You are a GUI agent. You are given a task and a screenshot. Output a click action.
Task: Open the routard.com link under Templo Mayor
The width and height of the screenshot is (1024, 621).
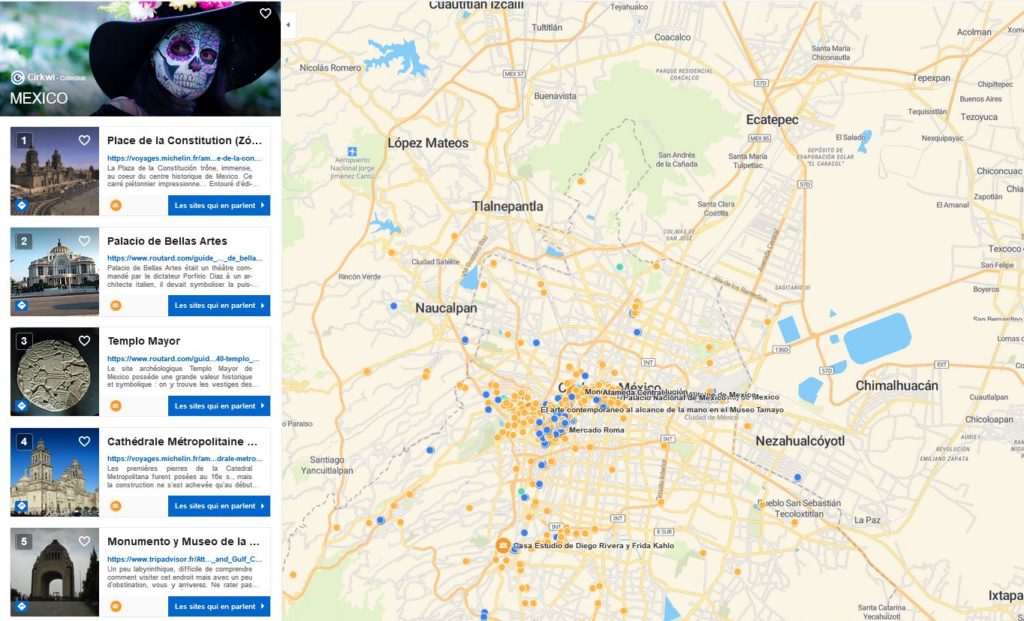[184, 358]
